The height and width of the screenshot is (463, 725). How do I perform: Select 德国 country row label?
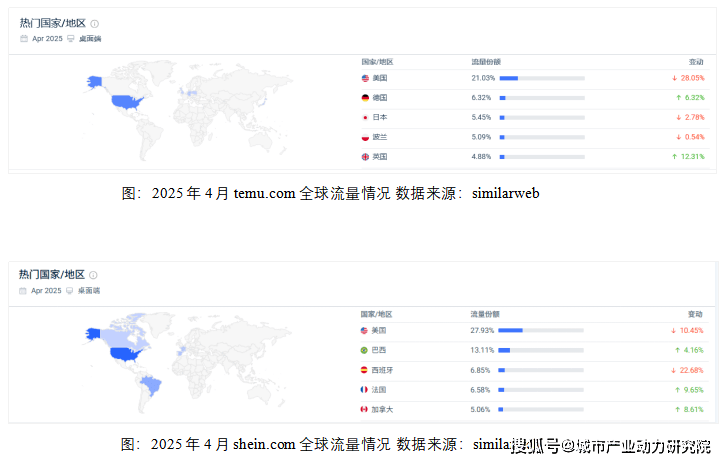tap(380, 98)
